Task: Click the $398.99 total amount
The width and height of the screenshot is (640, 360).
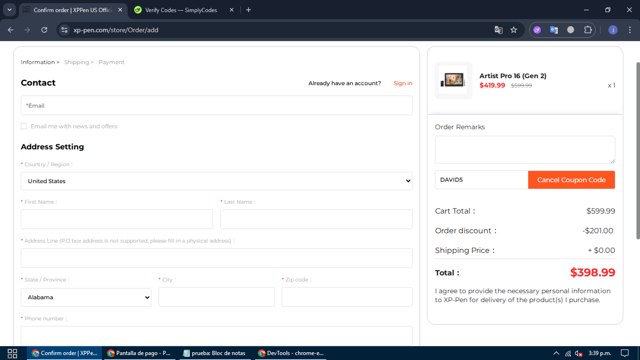Action: point(592,272)
